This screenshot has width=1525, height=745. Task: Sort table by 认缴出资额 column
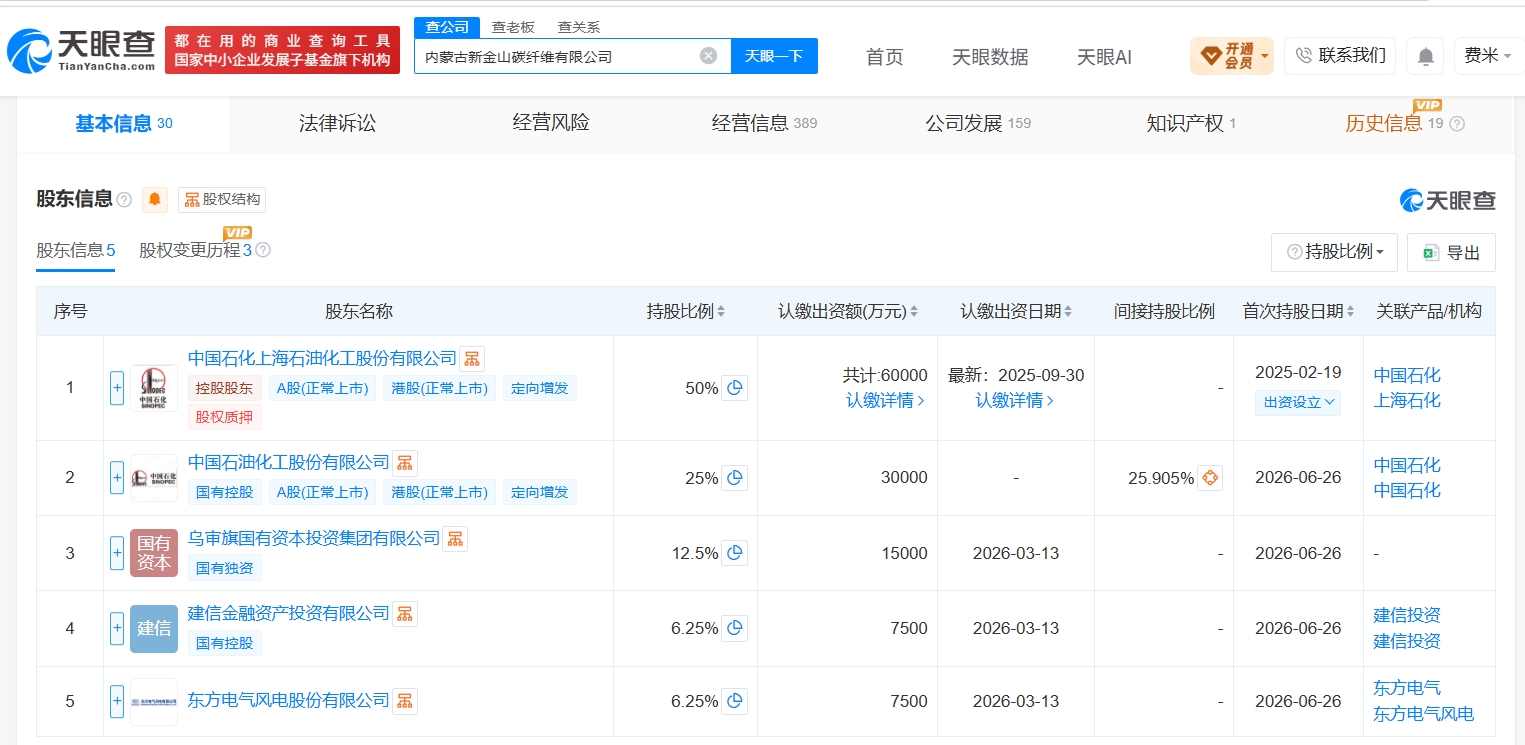coord(848,311)
